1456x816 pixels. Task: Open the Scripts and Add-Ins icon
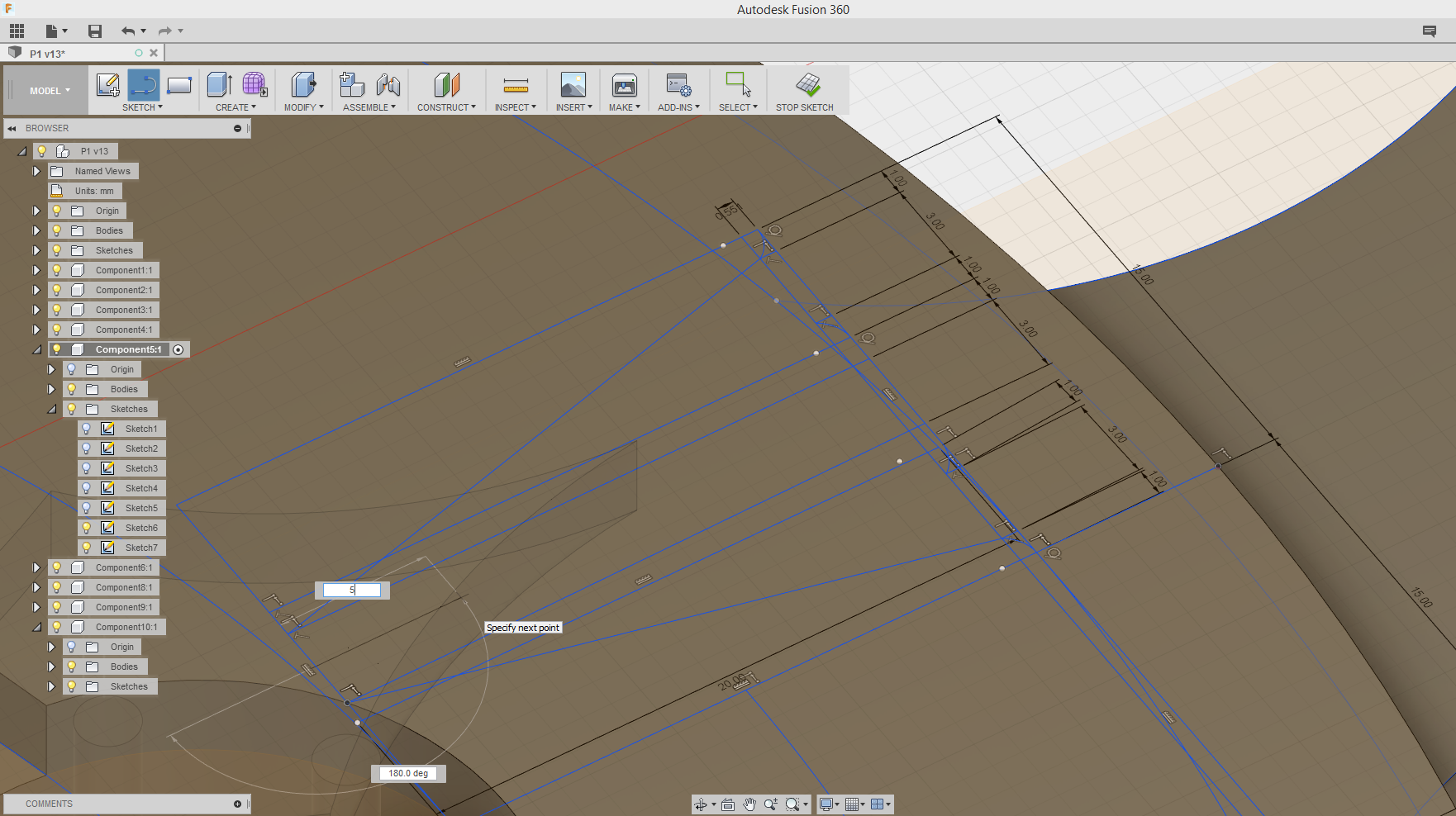(678, 84)
